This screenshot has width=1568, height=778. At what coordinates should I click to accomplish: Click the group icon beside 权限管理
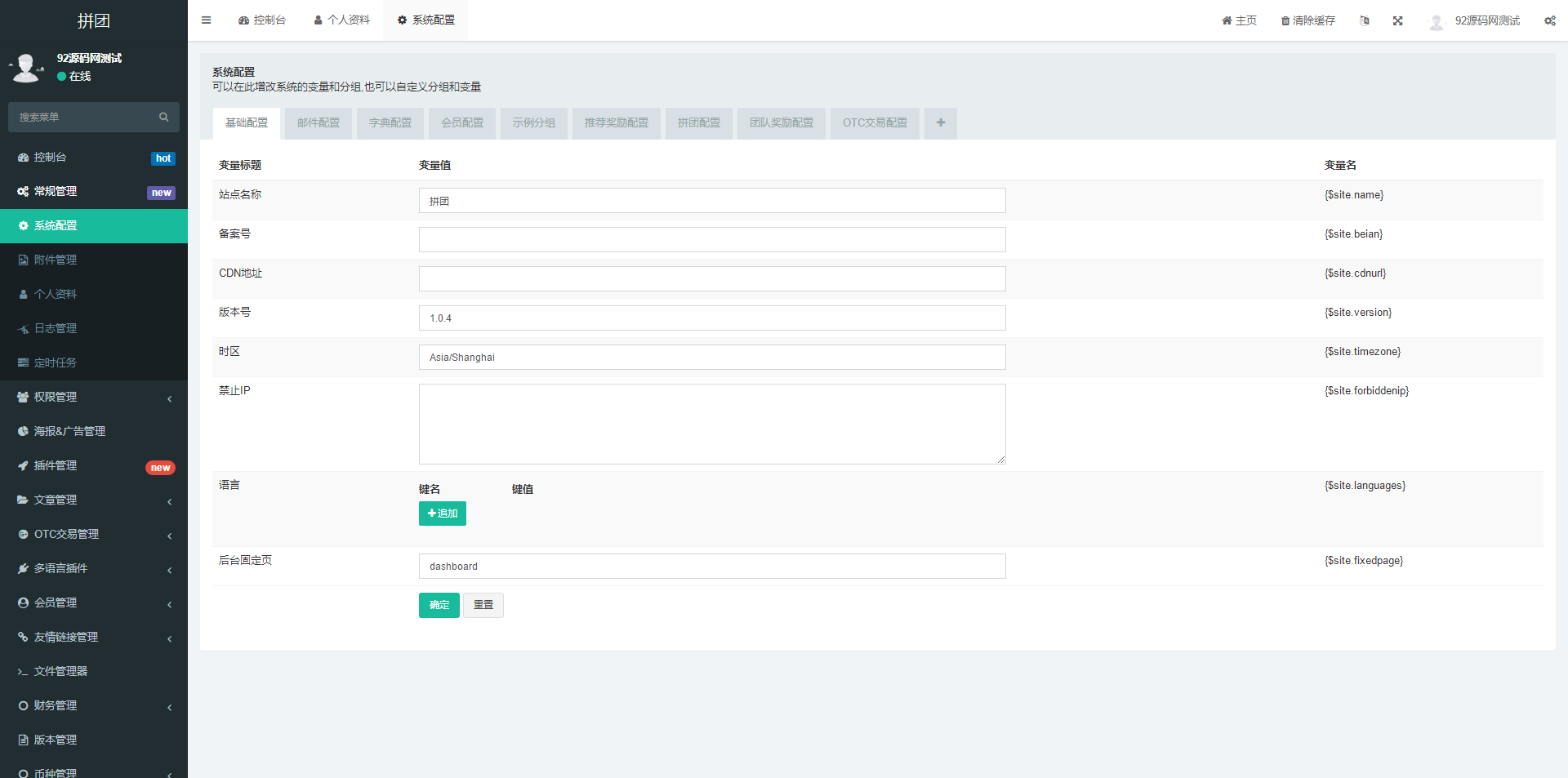[23, 397]
